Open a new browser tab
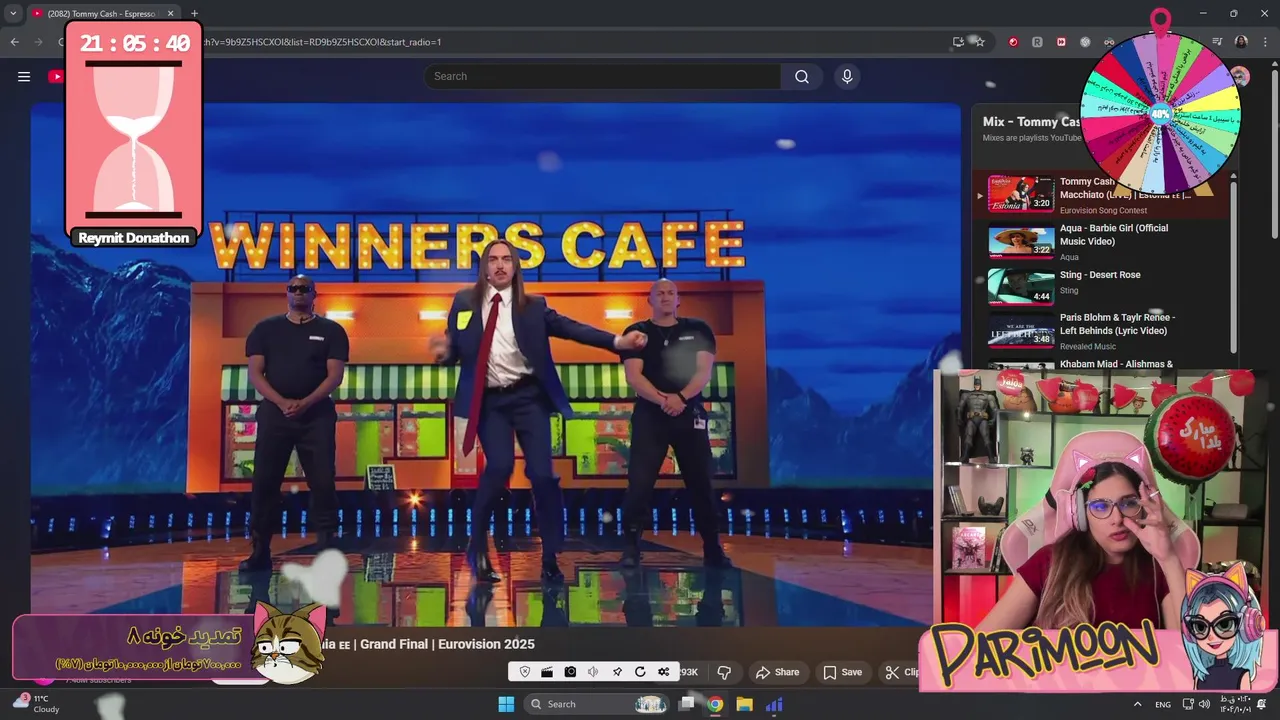This screenshot has width=1280, height=720. [194, 14]
